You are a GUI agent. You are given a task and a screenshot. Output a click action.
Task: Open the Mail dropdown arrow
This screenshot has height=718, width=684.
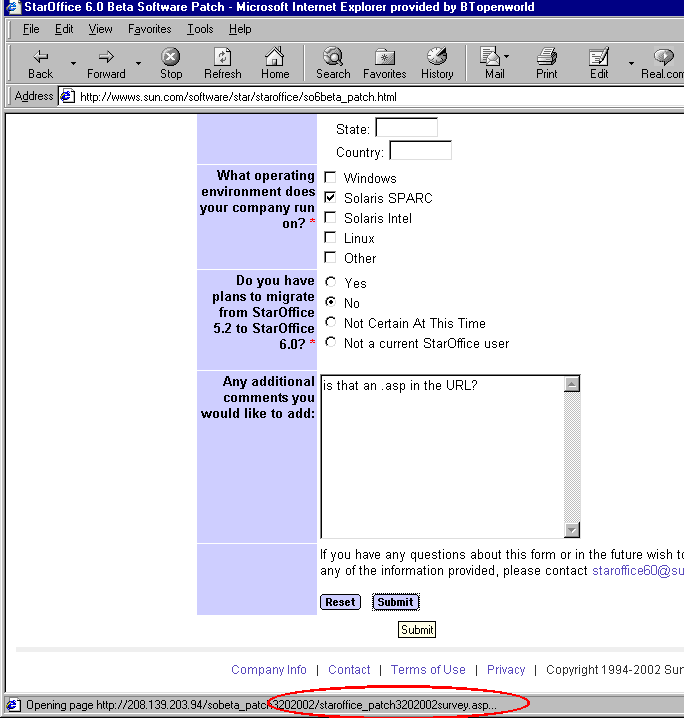(506, 56)
